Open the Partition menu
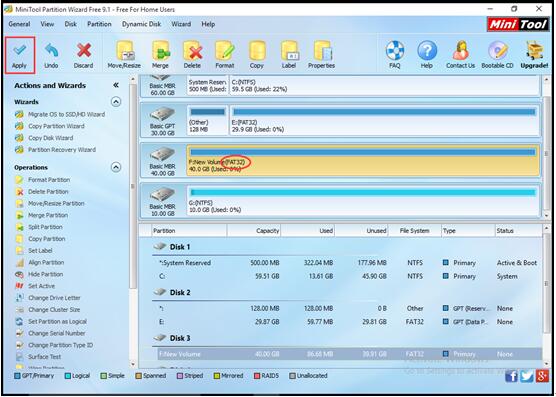The height and width of the screenshot is (397, 556). click(99, 24)
